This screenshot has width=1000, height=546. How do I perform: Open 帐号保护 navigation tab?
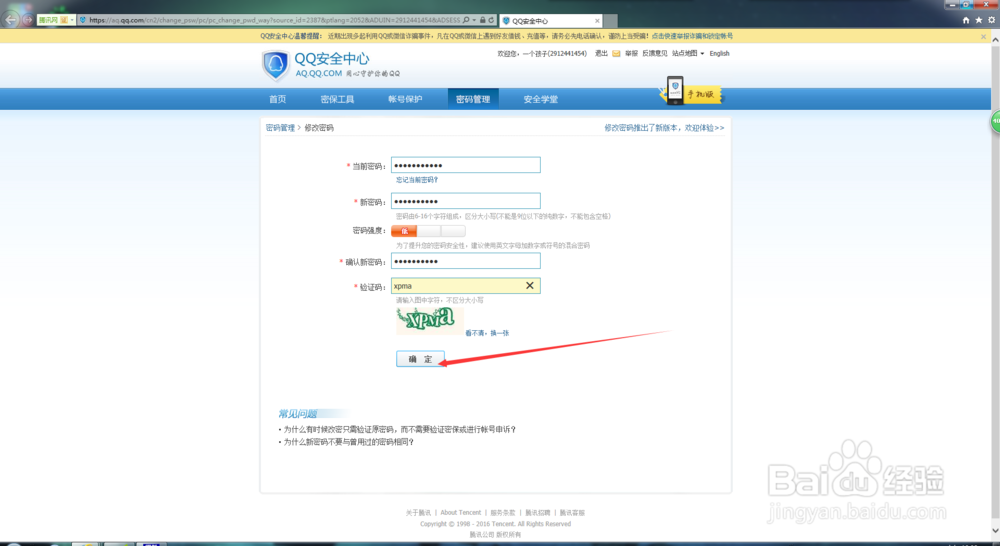[405, 99]
